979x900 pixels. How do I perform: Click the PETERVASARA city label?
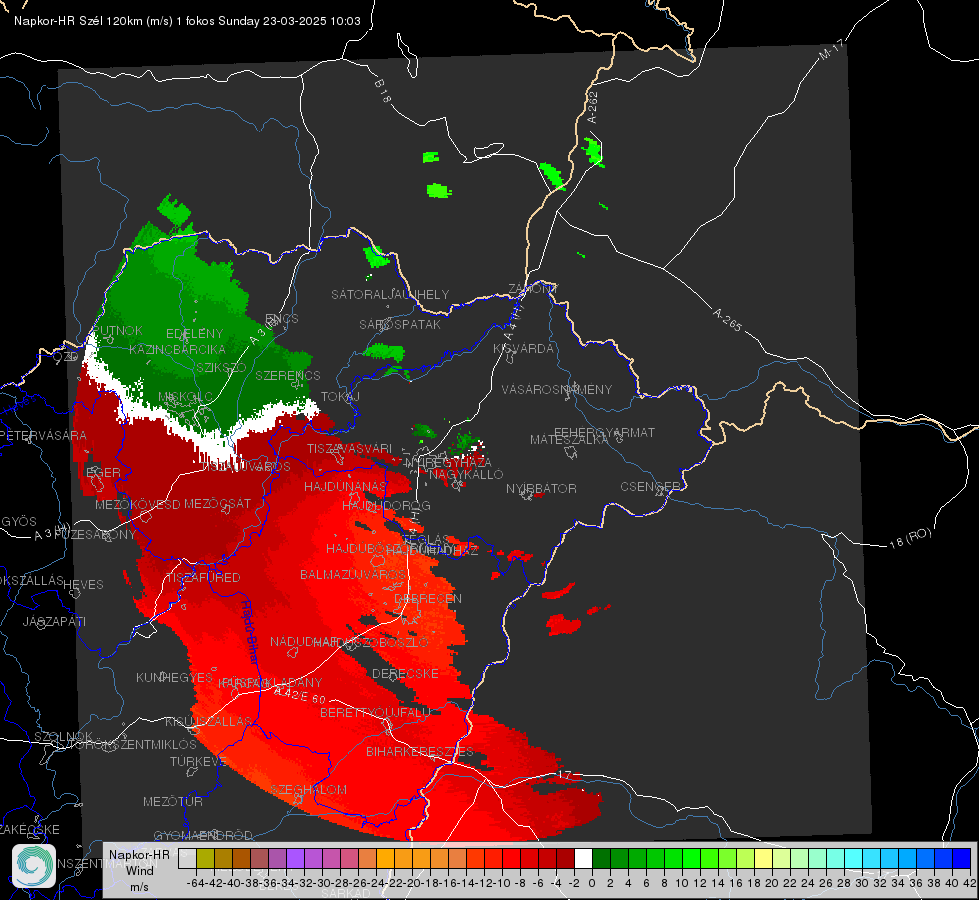tap(44, 436)
